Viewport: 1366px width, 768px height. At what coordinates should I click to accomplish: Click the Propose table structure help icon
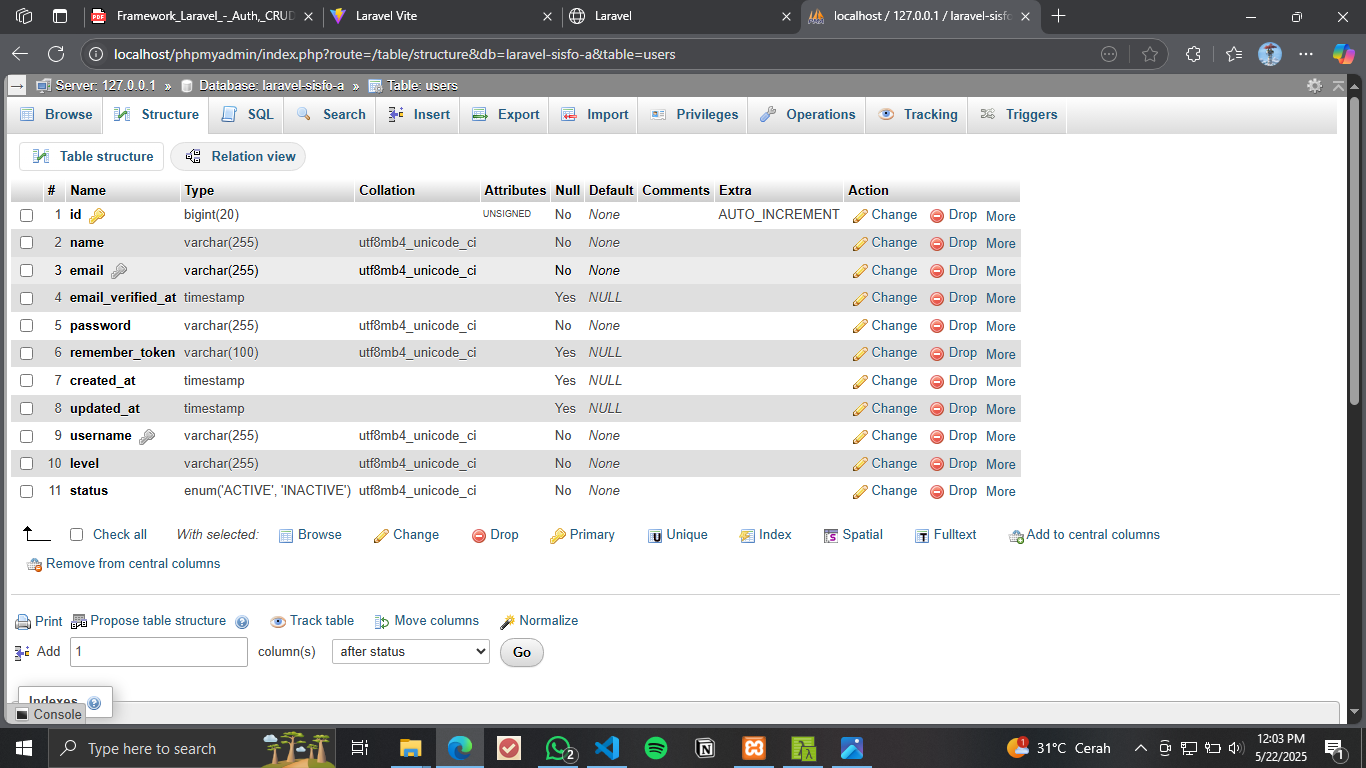(x=241, y=622)
